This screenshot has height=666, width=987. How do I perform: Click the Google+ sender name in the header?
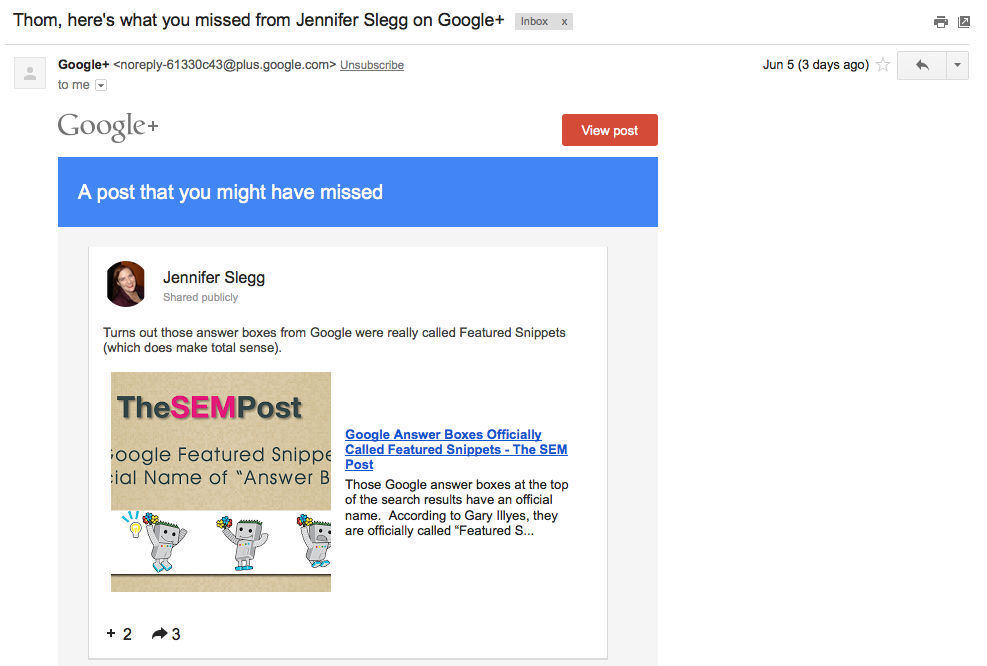pyautogui.click(x=83, y=65)
